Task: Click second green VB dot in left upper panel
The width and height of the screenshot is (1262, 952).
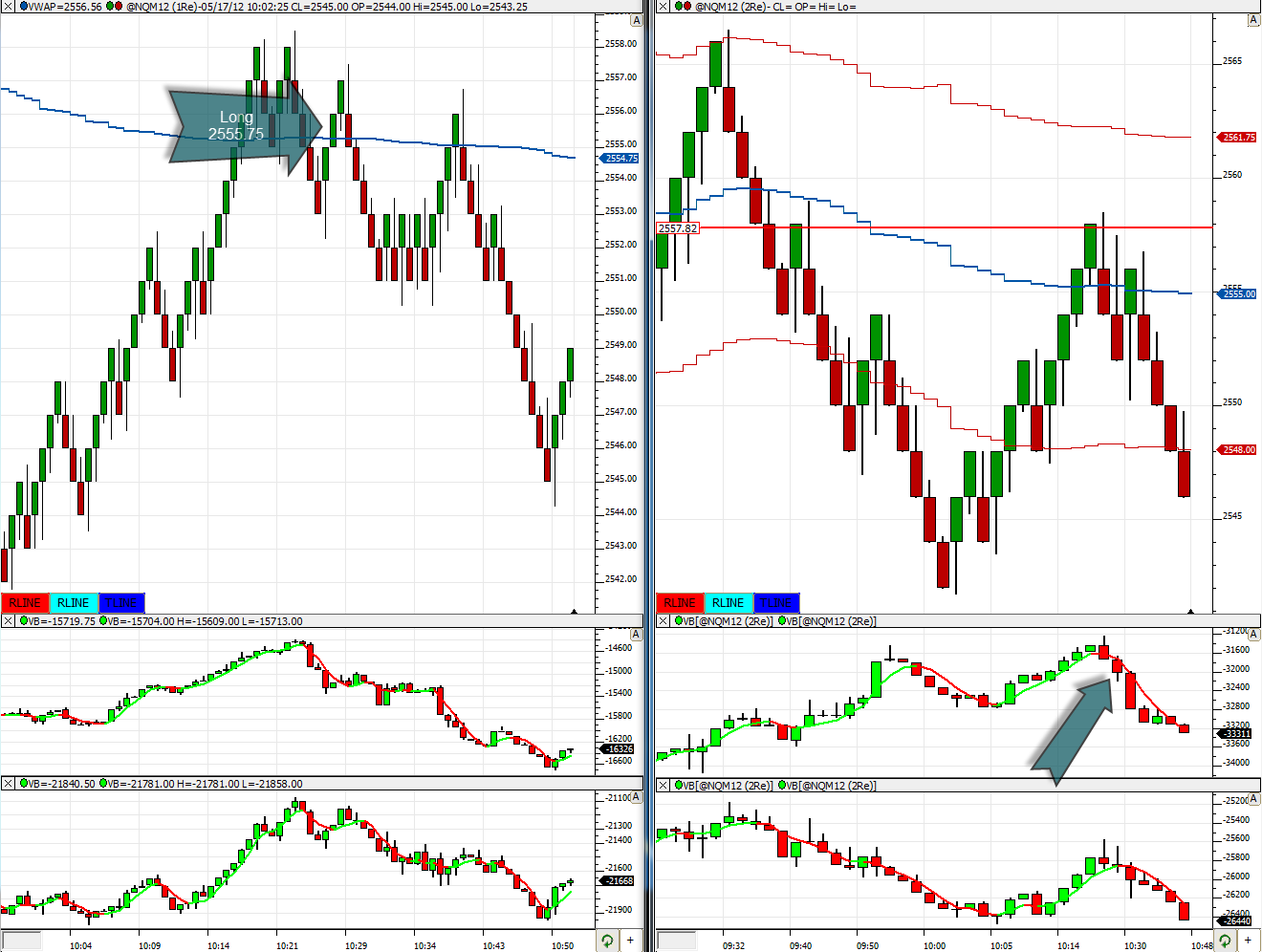Action: pos(104,621)
